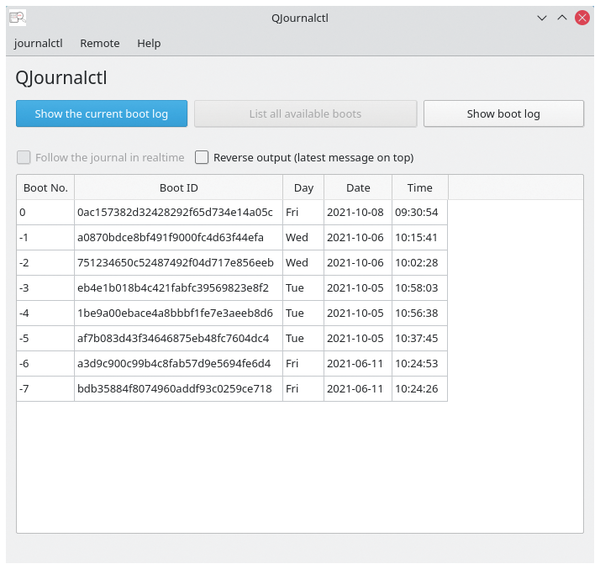Click Show the current boot log button
The height and width of the screenshot is (569, 600).
101,114
